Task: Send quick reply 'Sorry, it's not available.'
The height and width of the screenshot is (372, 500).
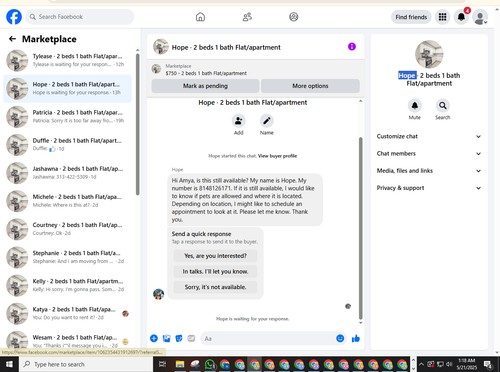Action: click(215, 287)
